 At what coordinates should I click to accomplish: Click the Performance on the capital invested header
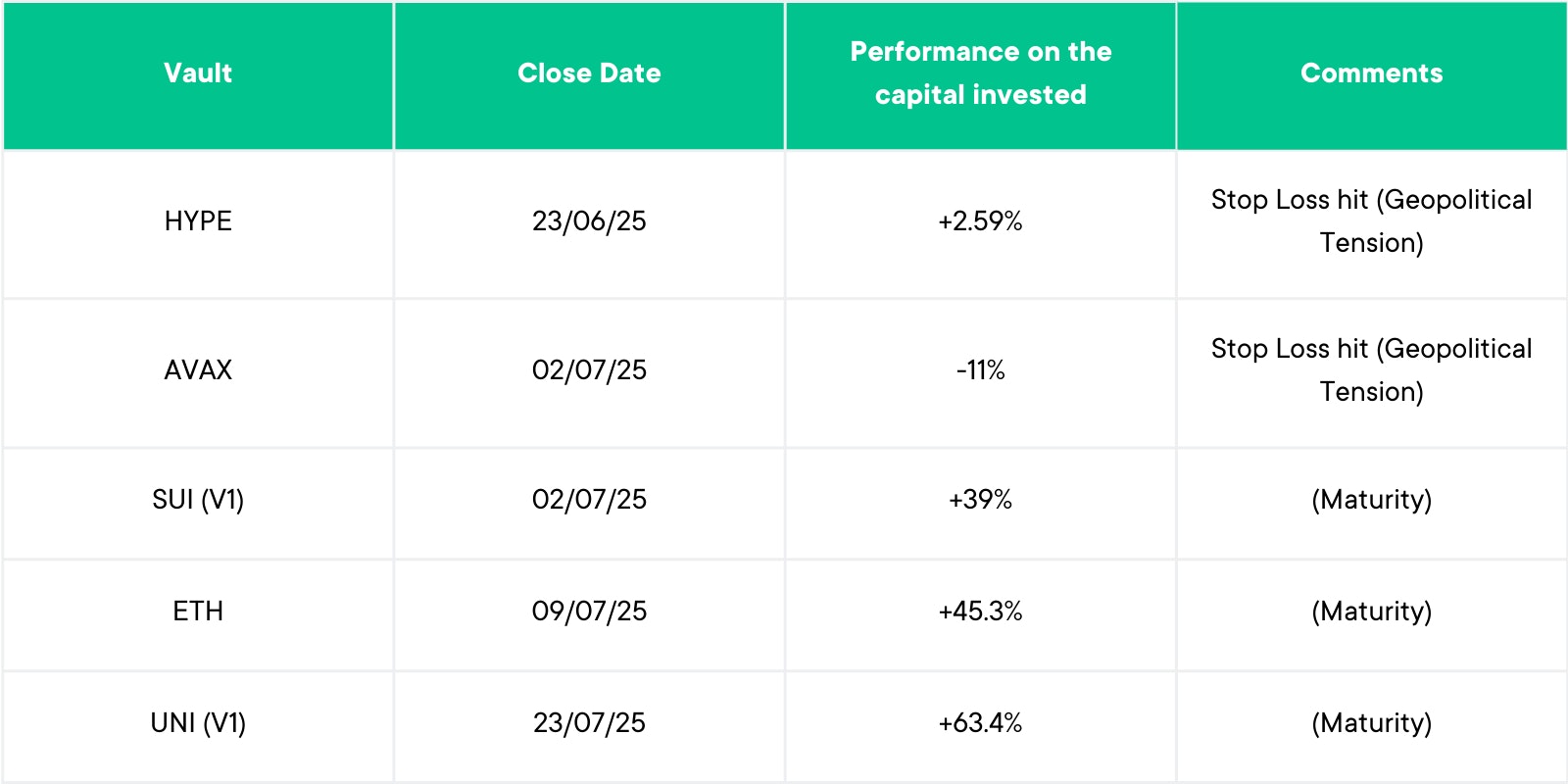980,73
